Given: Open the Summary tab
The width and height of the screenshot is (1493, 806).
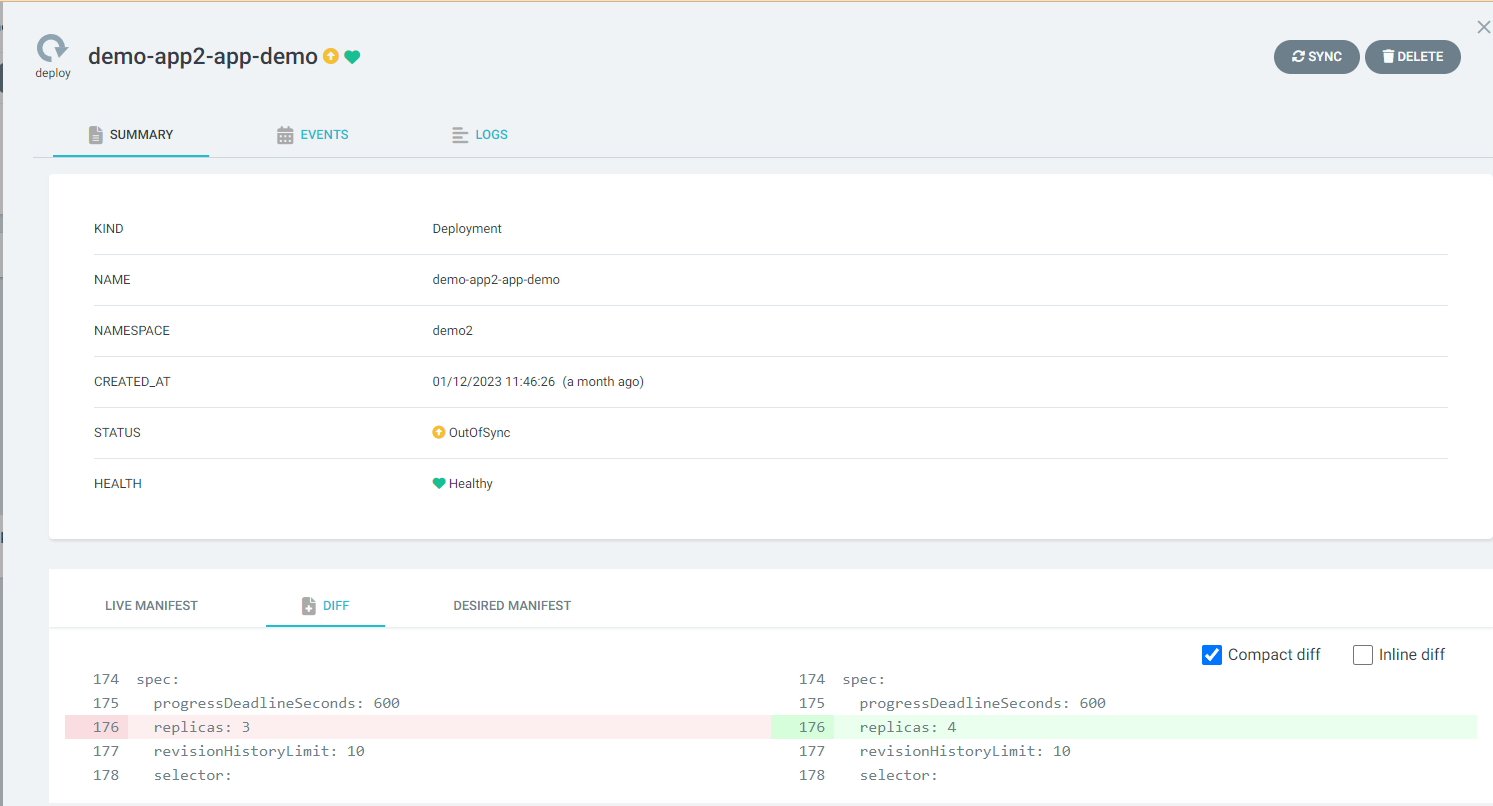Looking at the screenshot, I should point(131,135).
